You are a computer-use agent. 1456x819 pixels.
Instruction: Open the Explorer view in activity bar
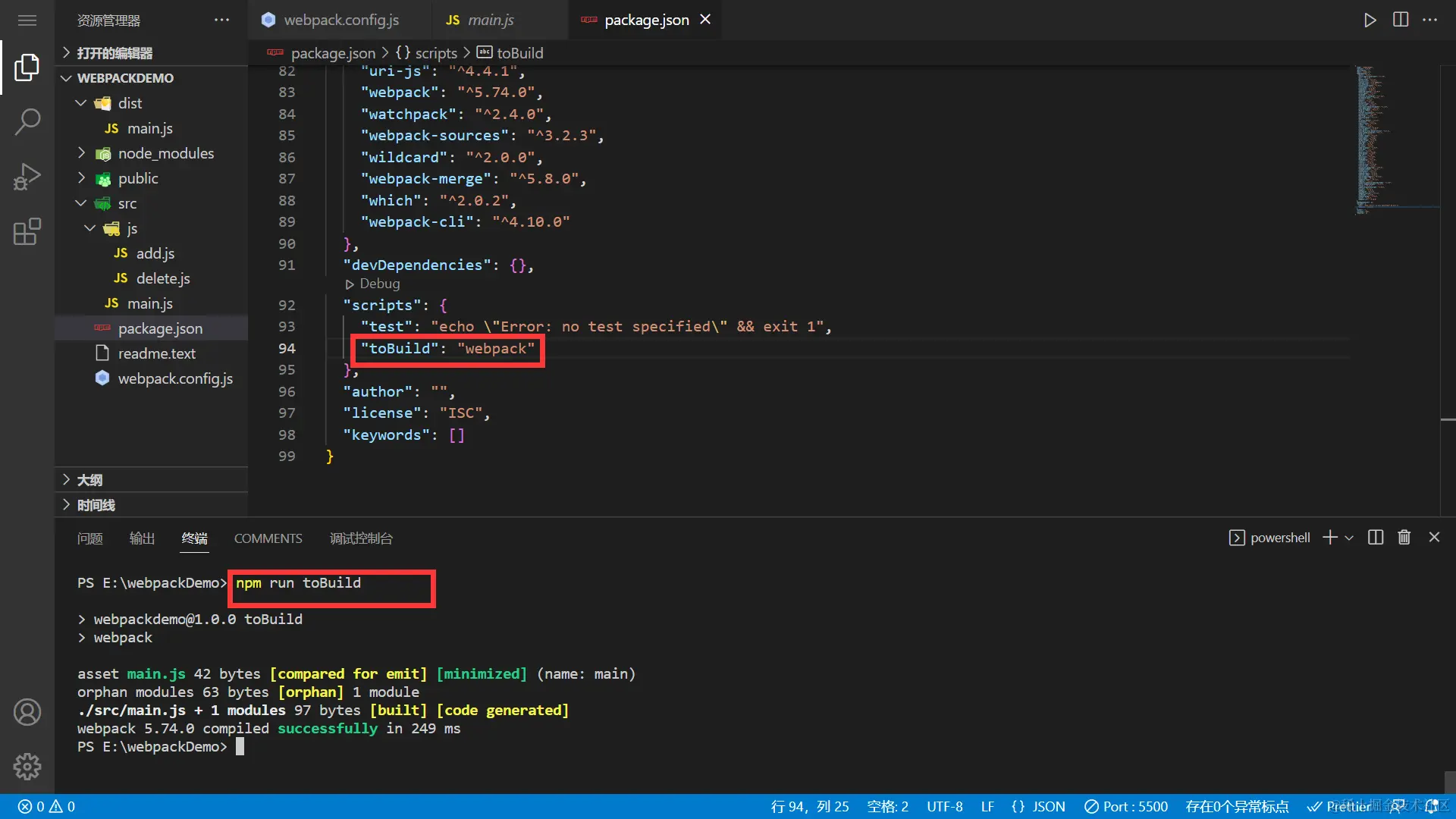tap(27, 67)
